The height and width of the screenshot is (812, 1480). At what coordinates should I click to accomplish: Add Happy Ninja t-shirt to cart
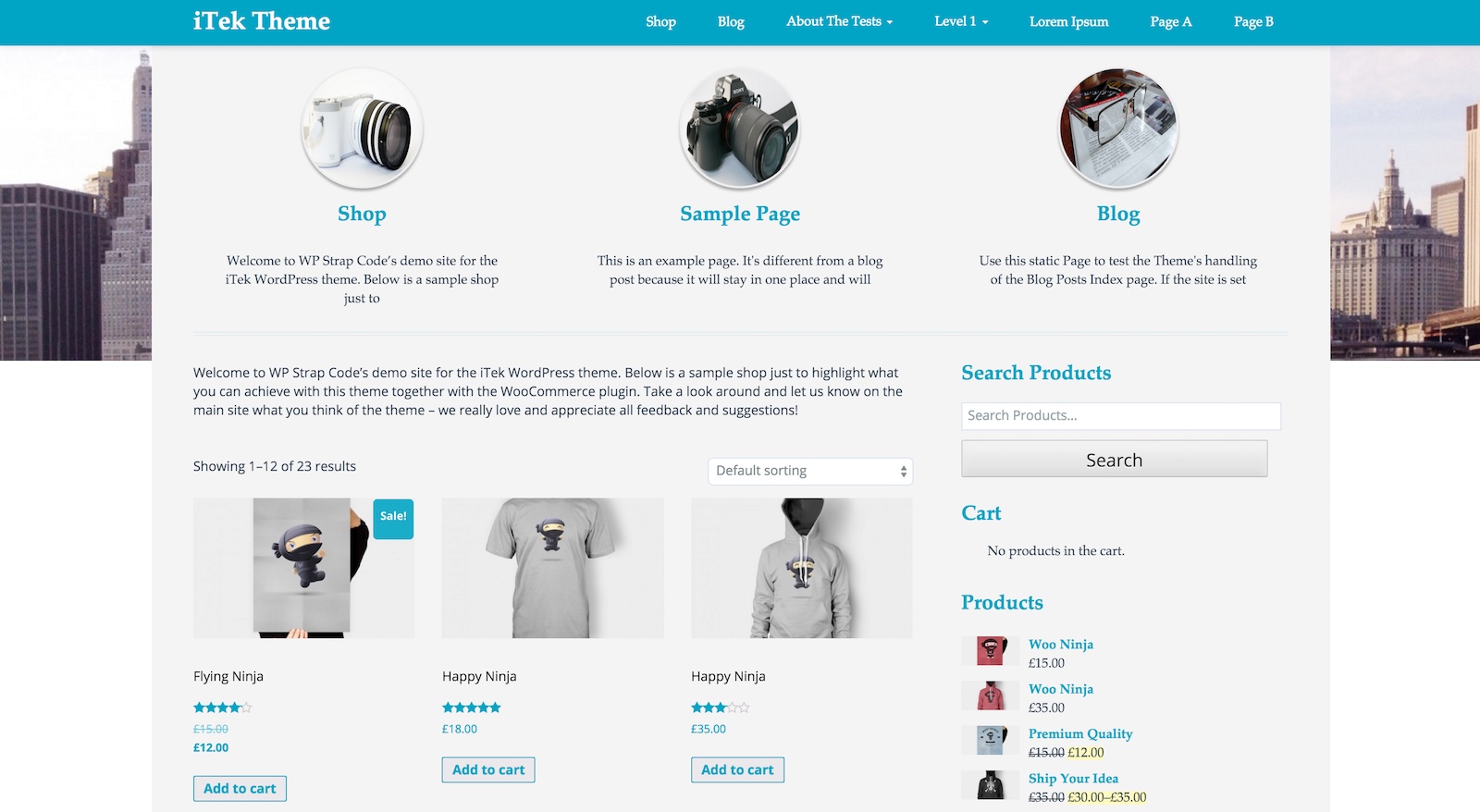click(x=488, y=769)
